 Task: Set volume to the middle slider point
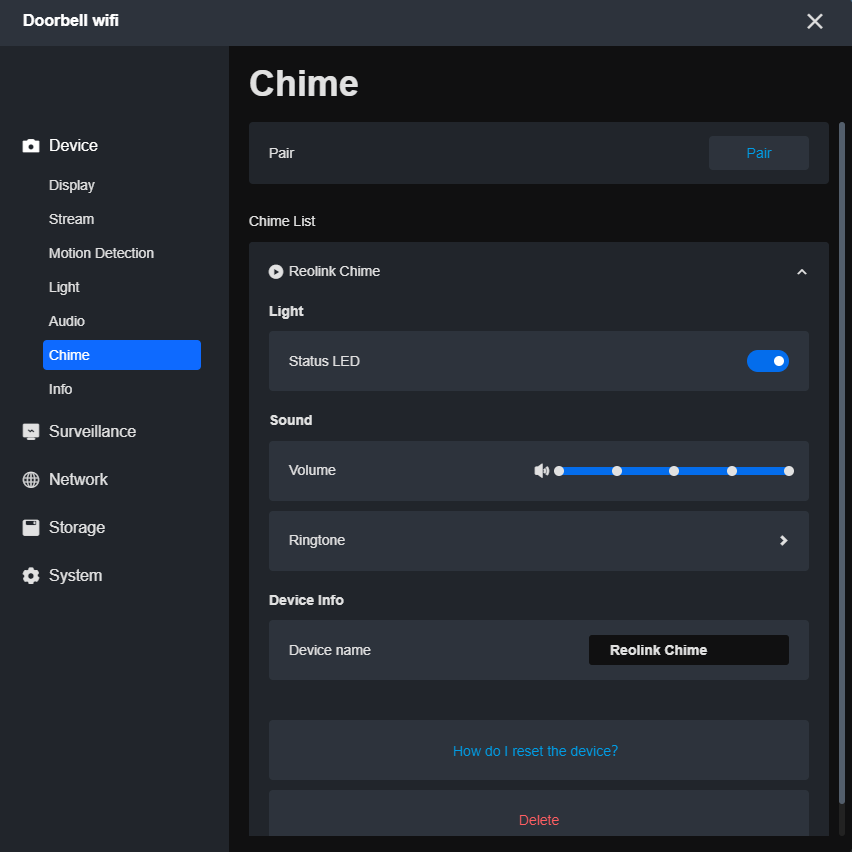pyautogui.click(x=674, y=471)
